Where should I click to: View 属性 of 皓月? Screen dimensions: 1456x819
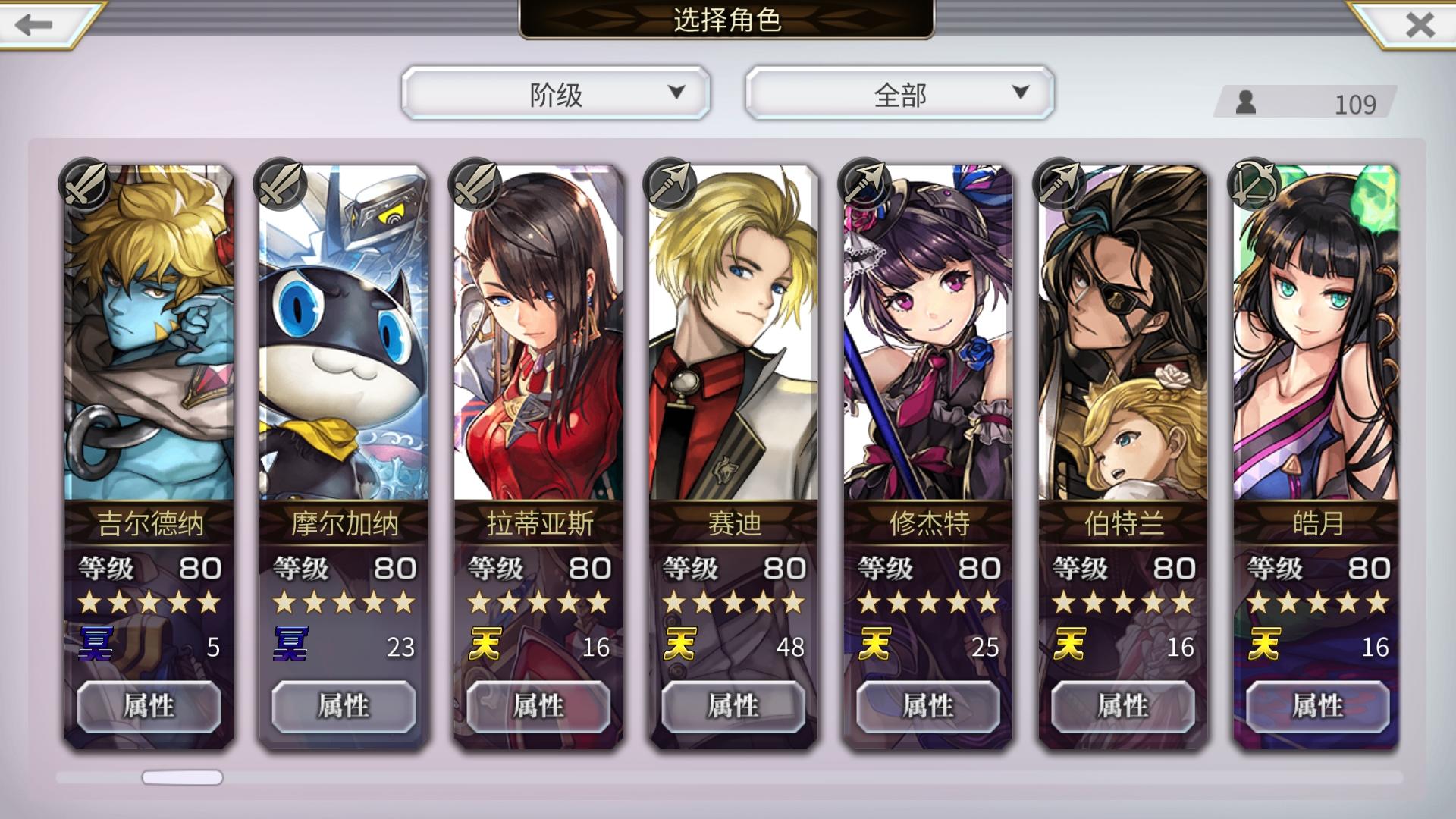click(x=1318, y=707)
